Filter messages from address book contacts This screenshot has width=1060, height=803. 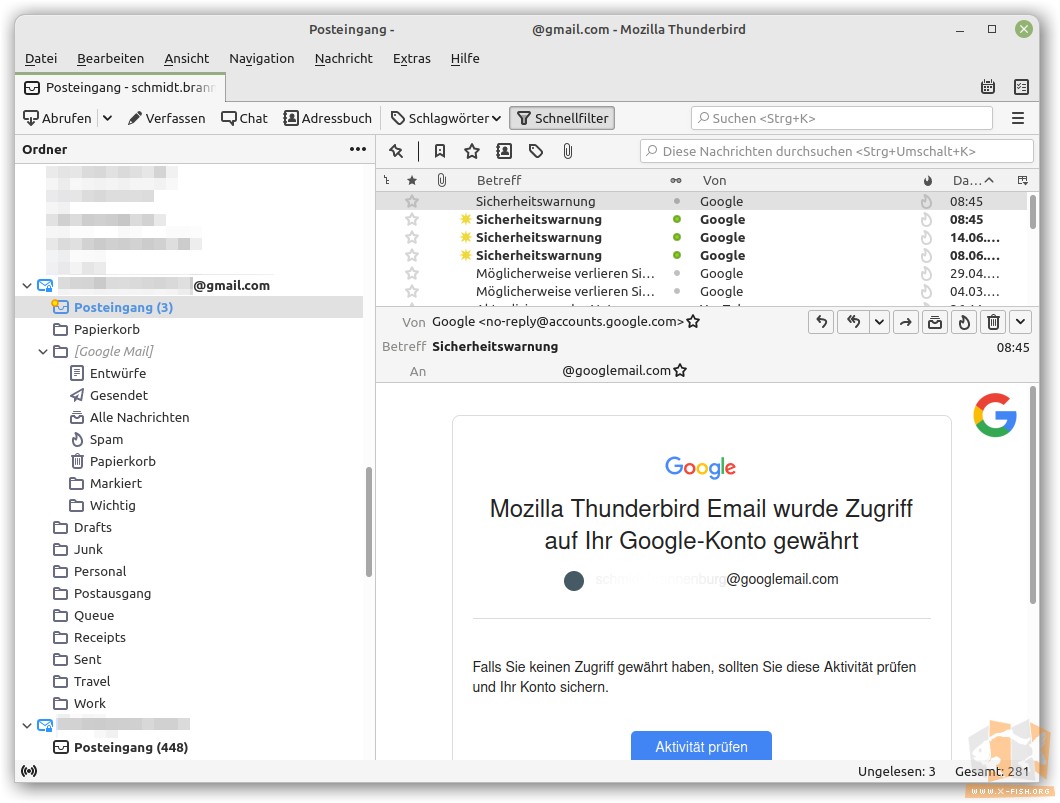pyautogui.click(x=504, y=151)
